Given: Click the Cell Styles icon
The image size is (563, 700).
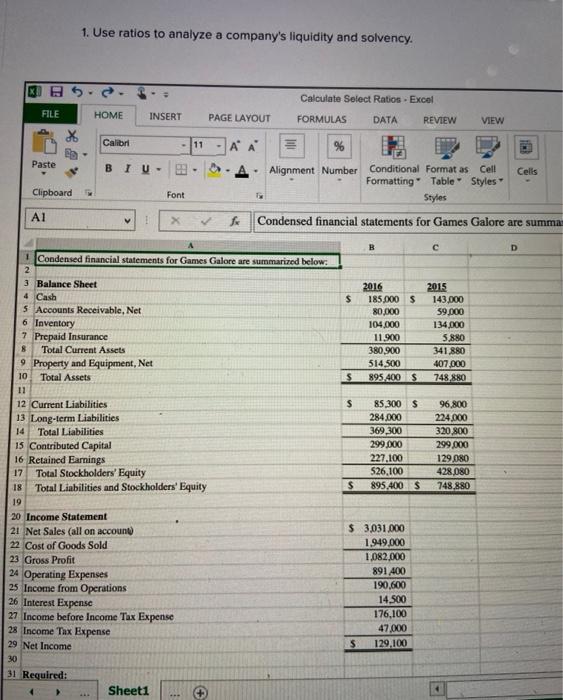Looking at the screenshot, I should [488, 148].
